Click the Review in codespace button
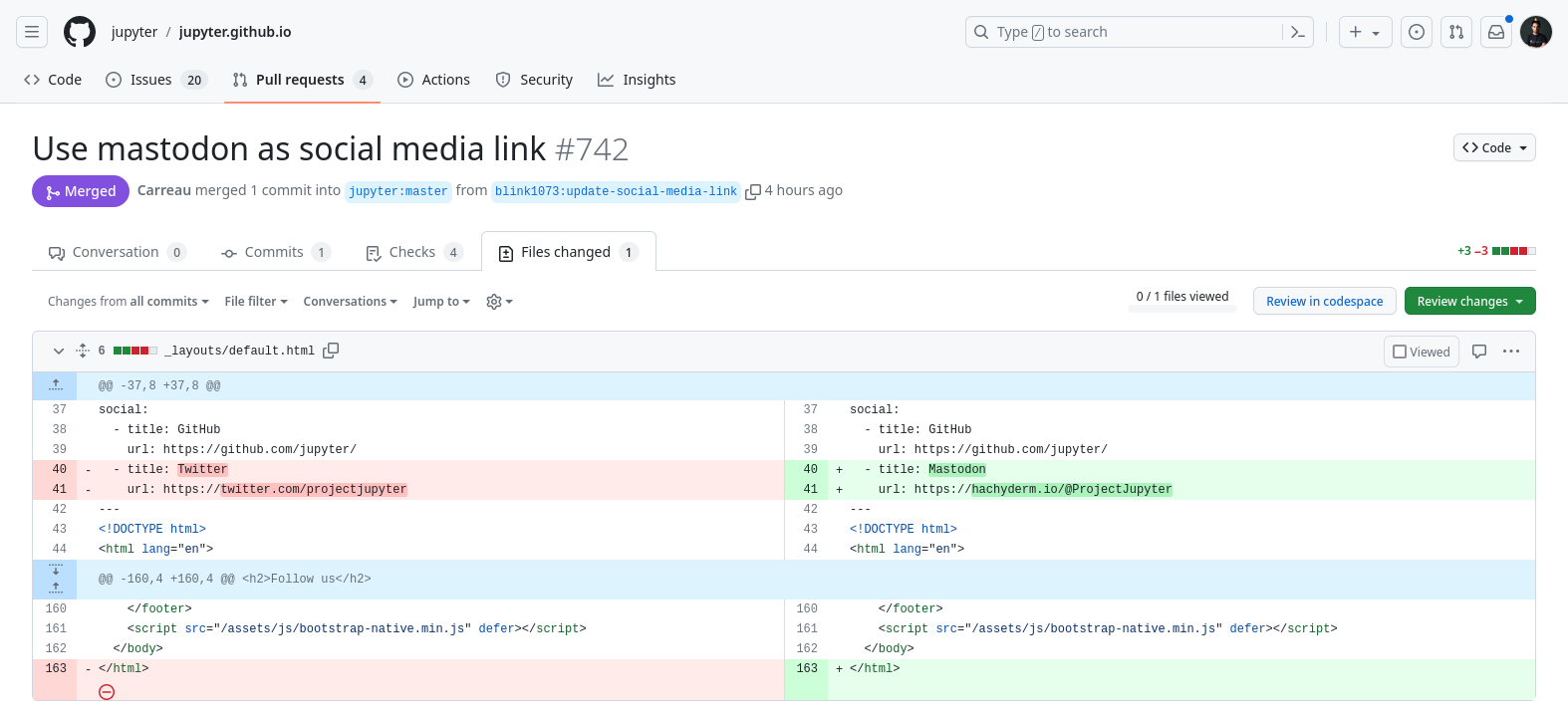The width and height of the screenshot is (1568, 715). [1324, 302]
